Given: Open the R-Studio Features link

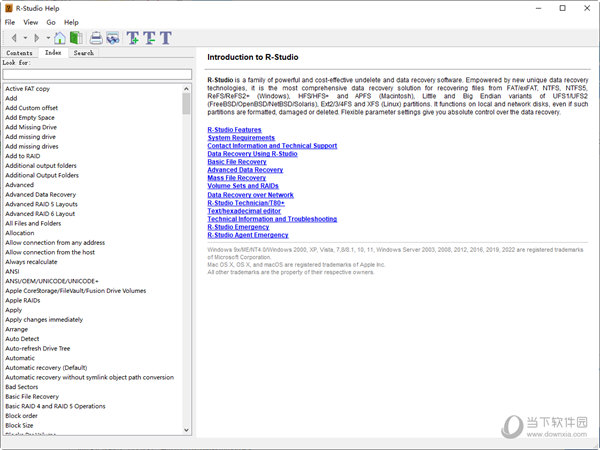Looking at the screenshot, I should tap(234, 130).
